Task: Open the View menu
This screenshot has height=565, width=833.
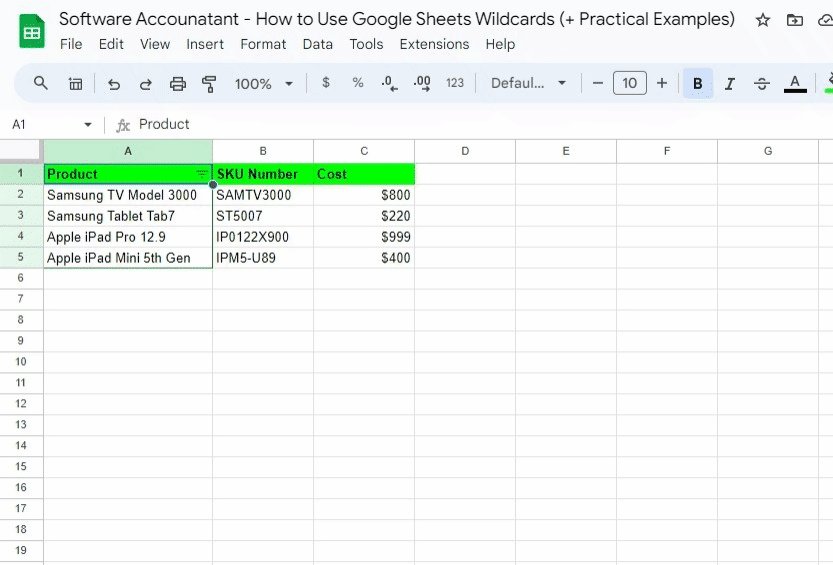Action: coord(155,44)
